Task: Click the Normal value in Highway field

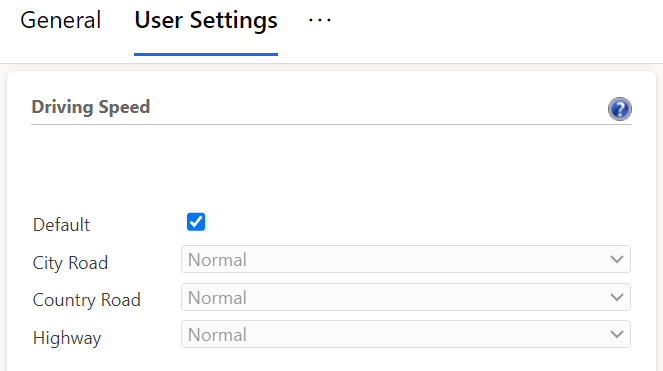Action: (217, 335)
